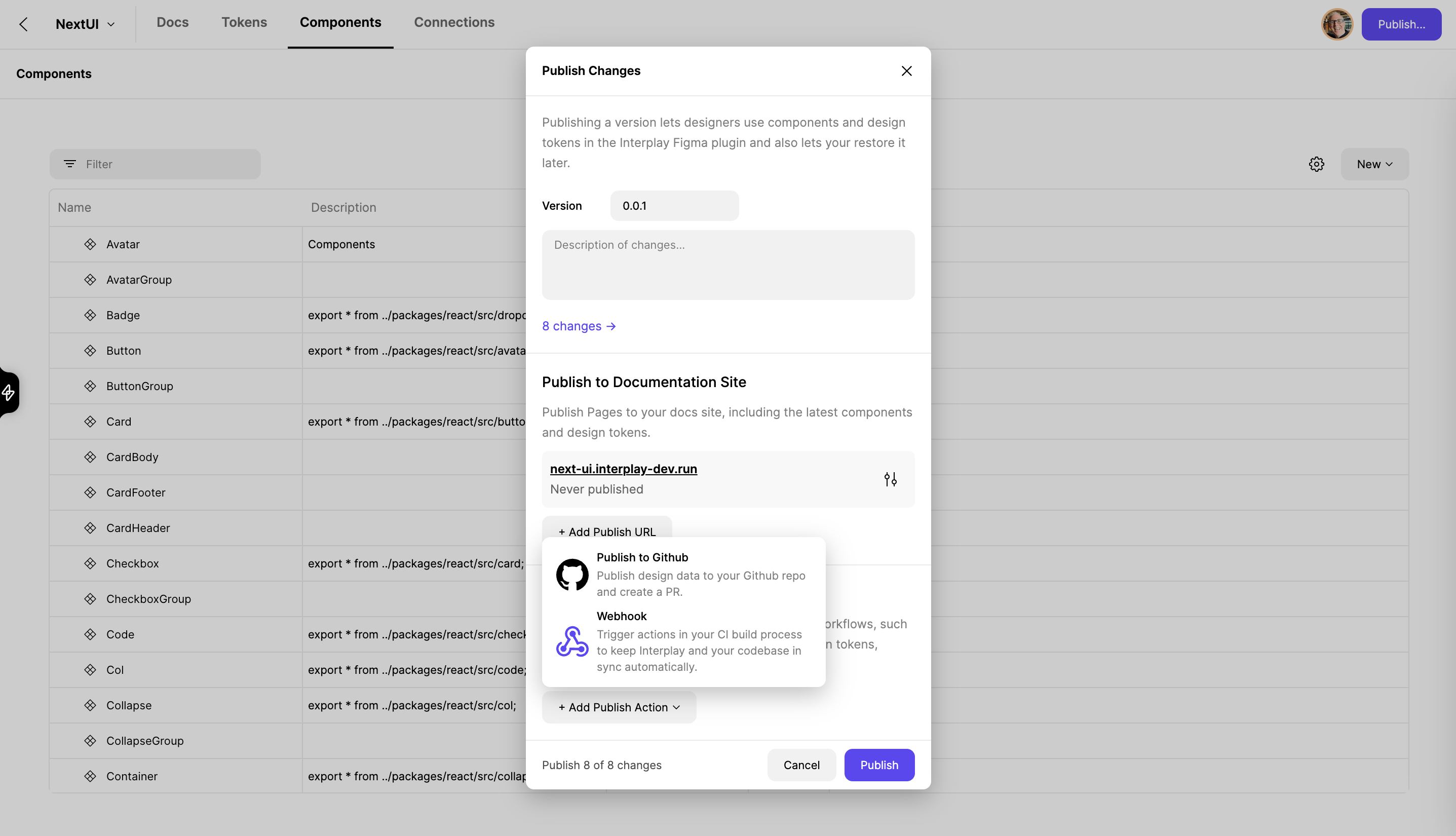Switch to the Tokens tab
Screen dimensions: 1456x836
tap(244, 22)
